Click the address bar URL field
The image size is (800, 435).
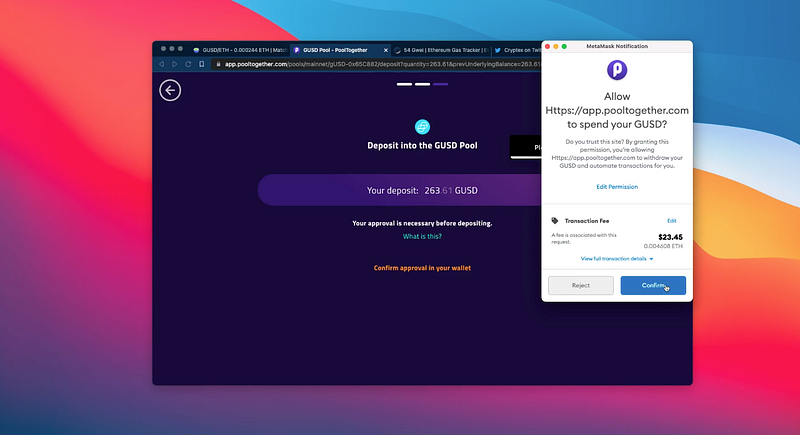(378, 64)
